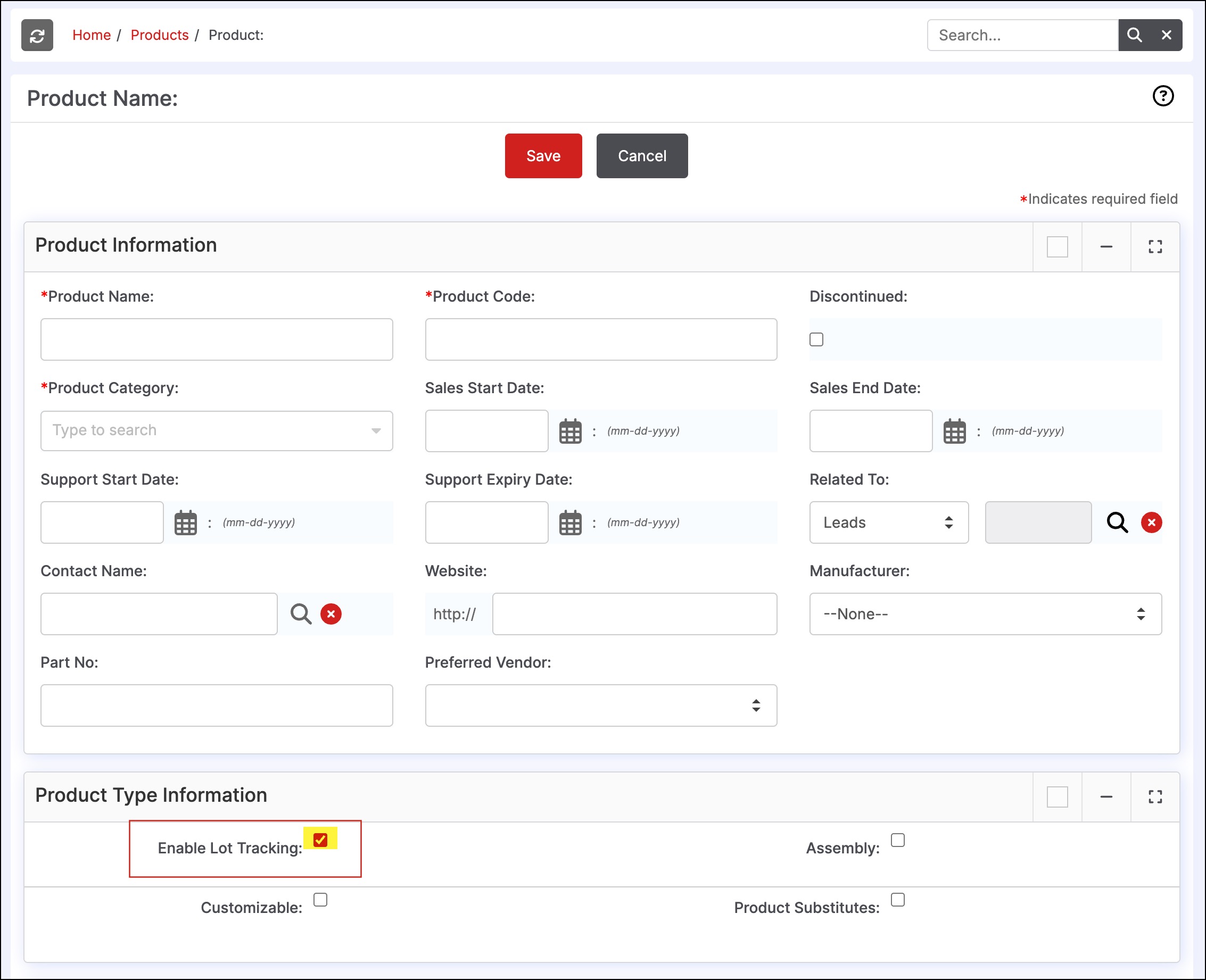Go to Home breadcrumb link

[92, 35]
